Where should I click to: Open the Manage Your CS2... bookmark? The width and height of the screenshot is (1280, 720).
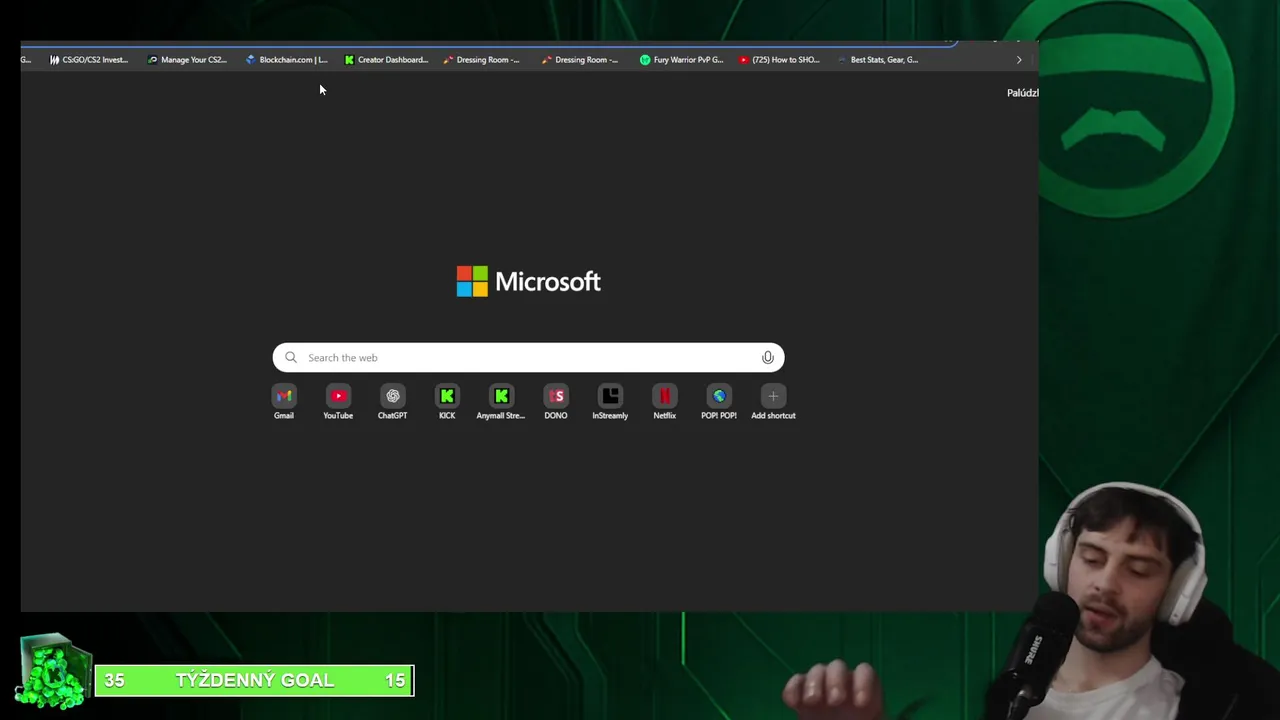[187, 60]
